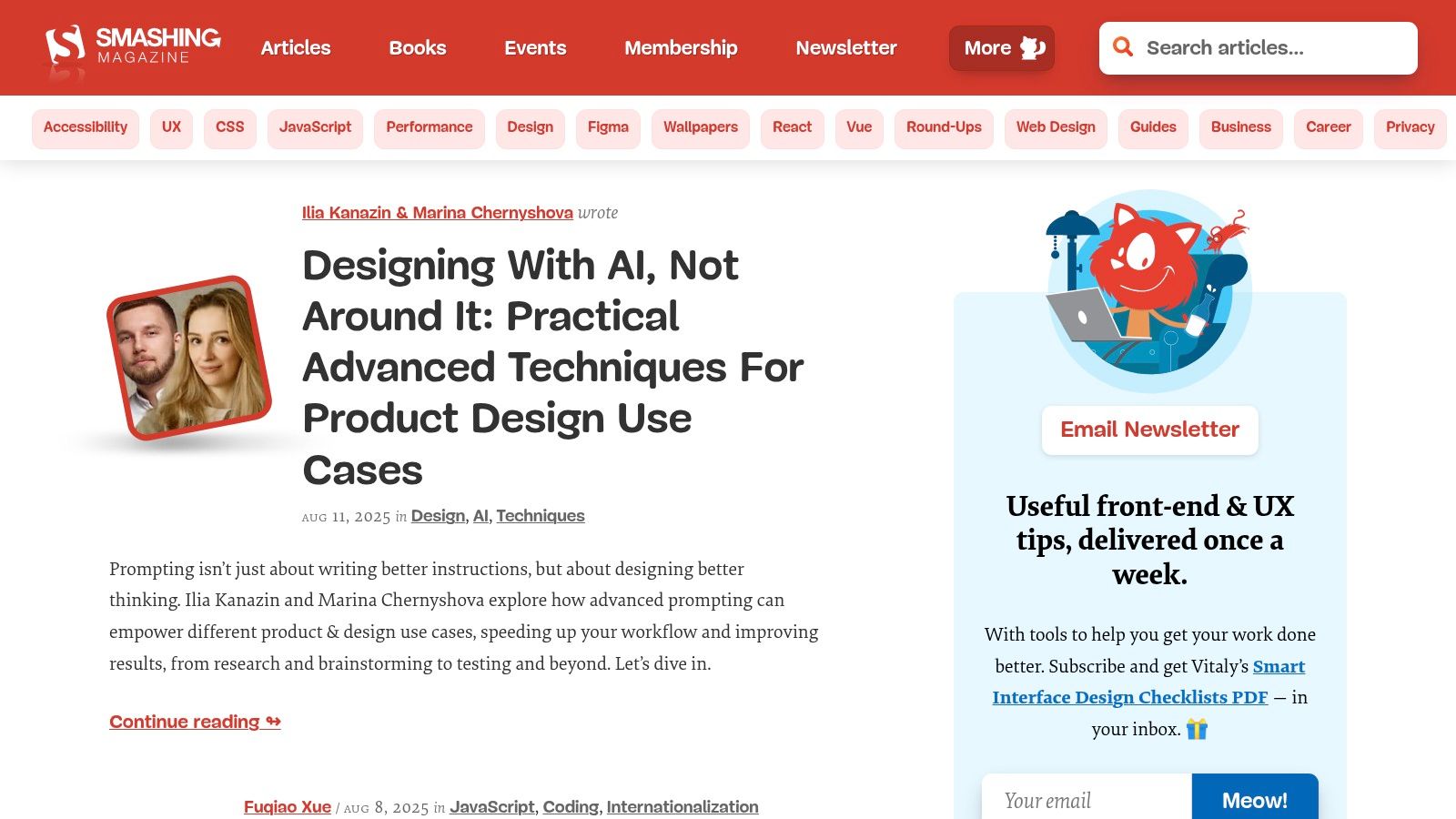
Task: Open the AI tag link
Action: (480, 516)
